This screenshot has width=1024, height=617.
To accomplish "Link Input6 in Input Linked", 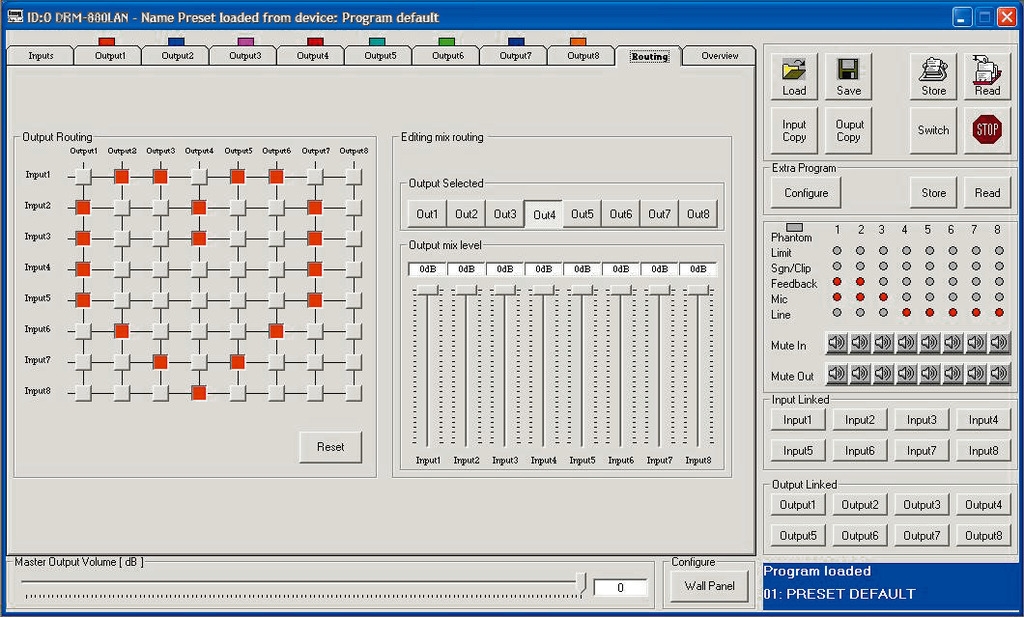I will coord(859,451).
